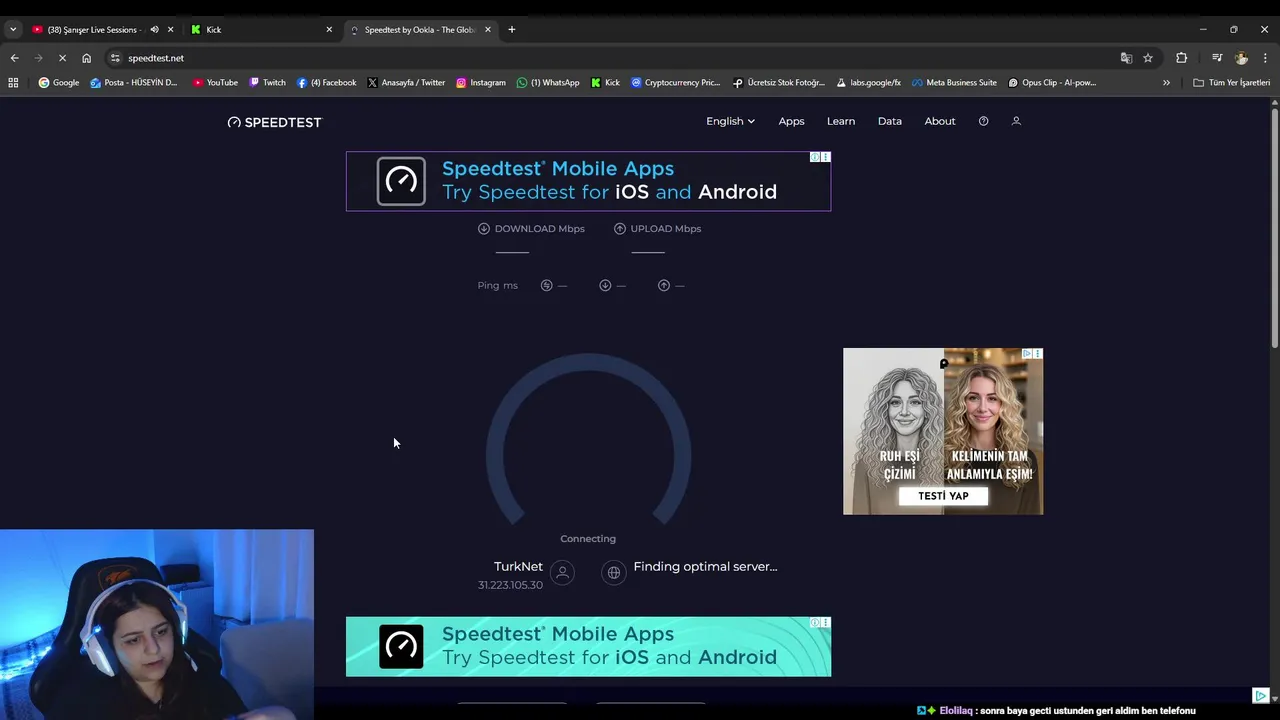1280x720 pixels.
Task: Click the user account icon in header
Action: click(x=1016, y=121)
